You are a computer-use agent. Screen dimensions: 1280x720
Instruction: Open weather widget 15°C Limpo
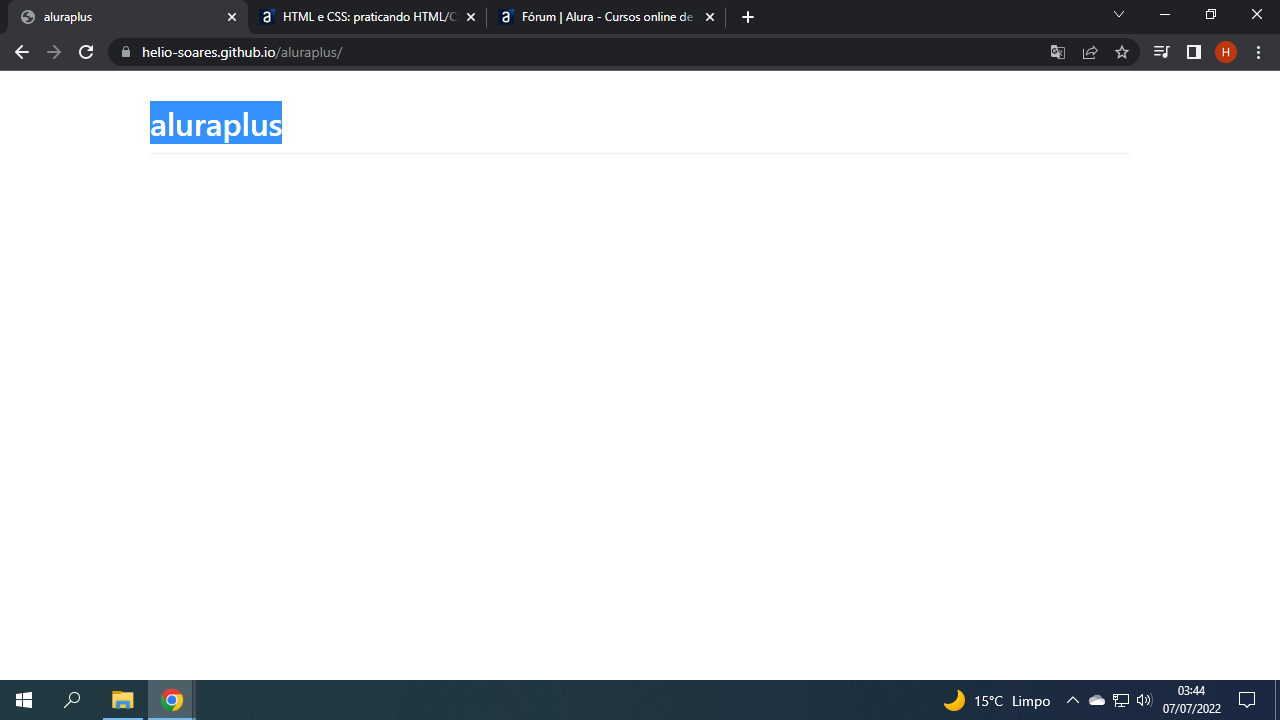coord(997,701)
